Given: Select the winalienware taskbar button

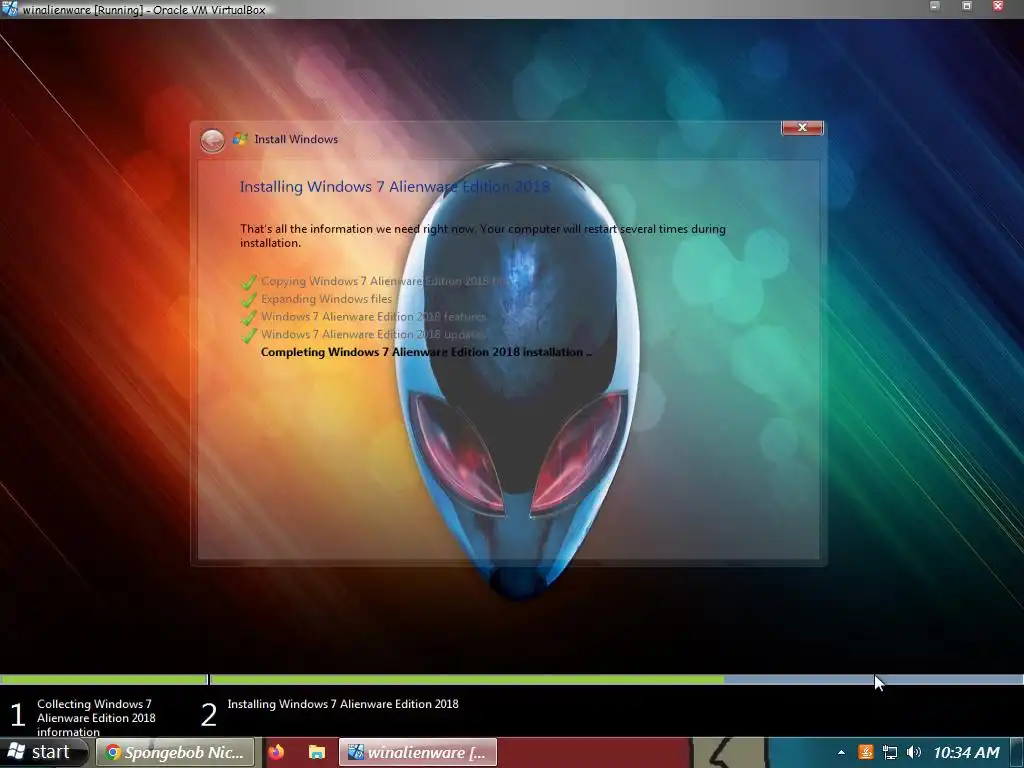Looking at the screenshot, I should click(x=418, y=752).
